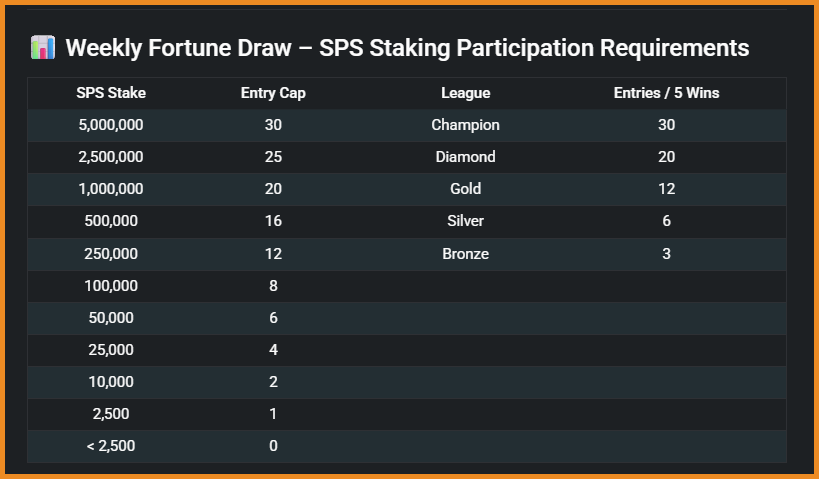Click the League column header
The height and width of the screenshot is (479, 819).
click(465, 93)
